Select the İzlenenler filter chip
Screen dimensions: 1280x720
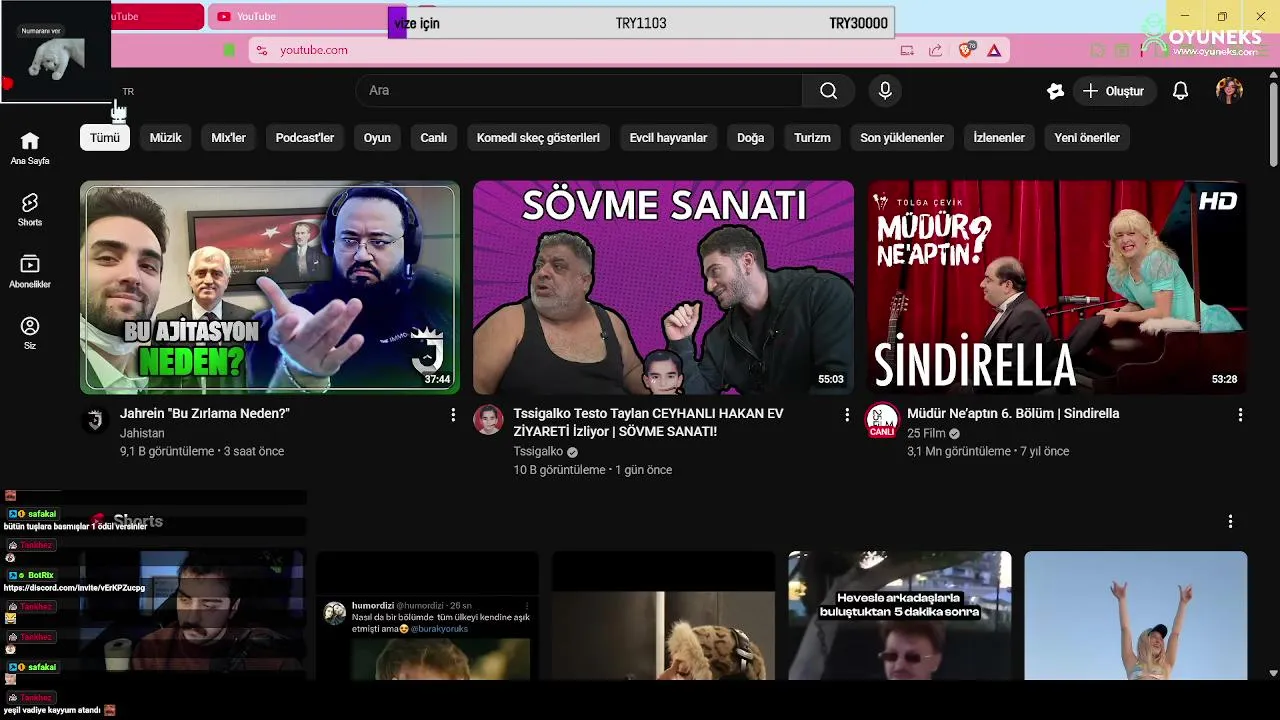[x=999, y=138]
